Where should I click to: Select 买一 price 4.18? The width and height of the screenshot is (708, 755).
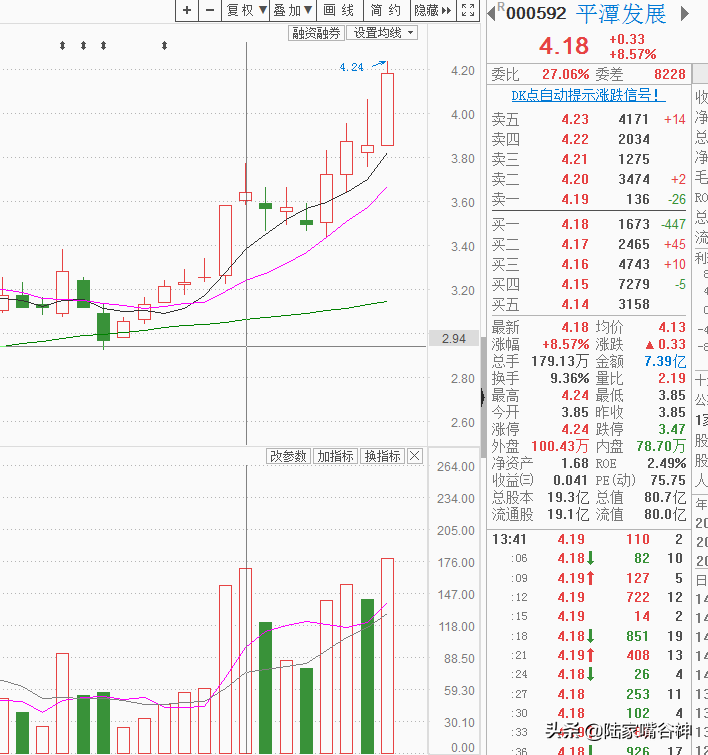[575, 224]
